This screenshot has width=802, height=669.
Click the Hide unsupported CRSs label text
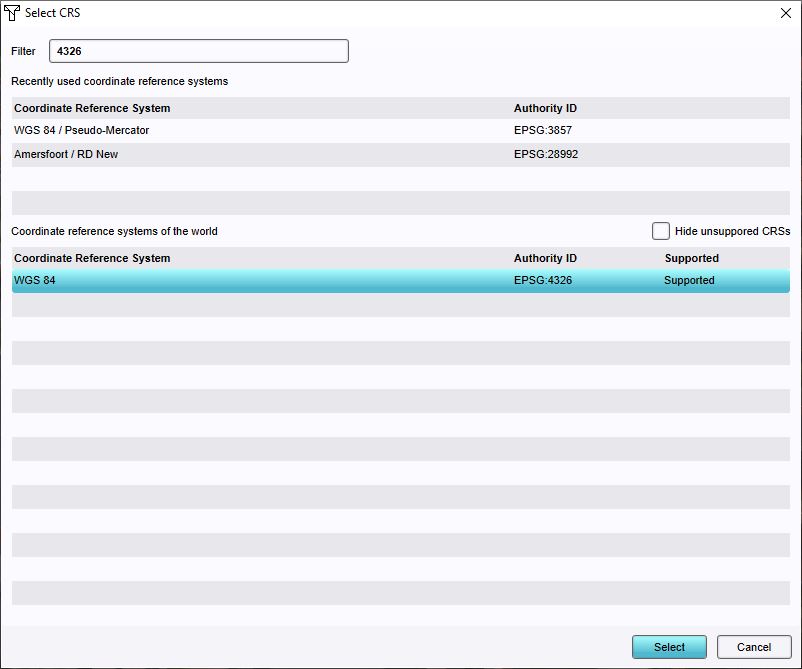tap(731, 231)
